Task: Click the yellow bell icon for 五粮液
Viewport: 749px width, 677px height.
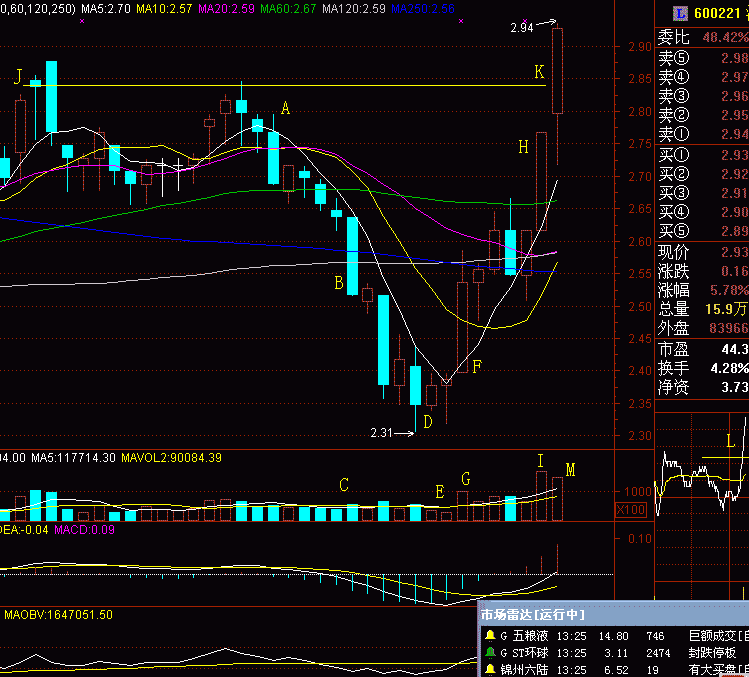Action: (489, 635)
